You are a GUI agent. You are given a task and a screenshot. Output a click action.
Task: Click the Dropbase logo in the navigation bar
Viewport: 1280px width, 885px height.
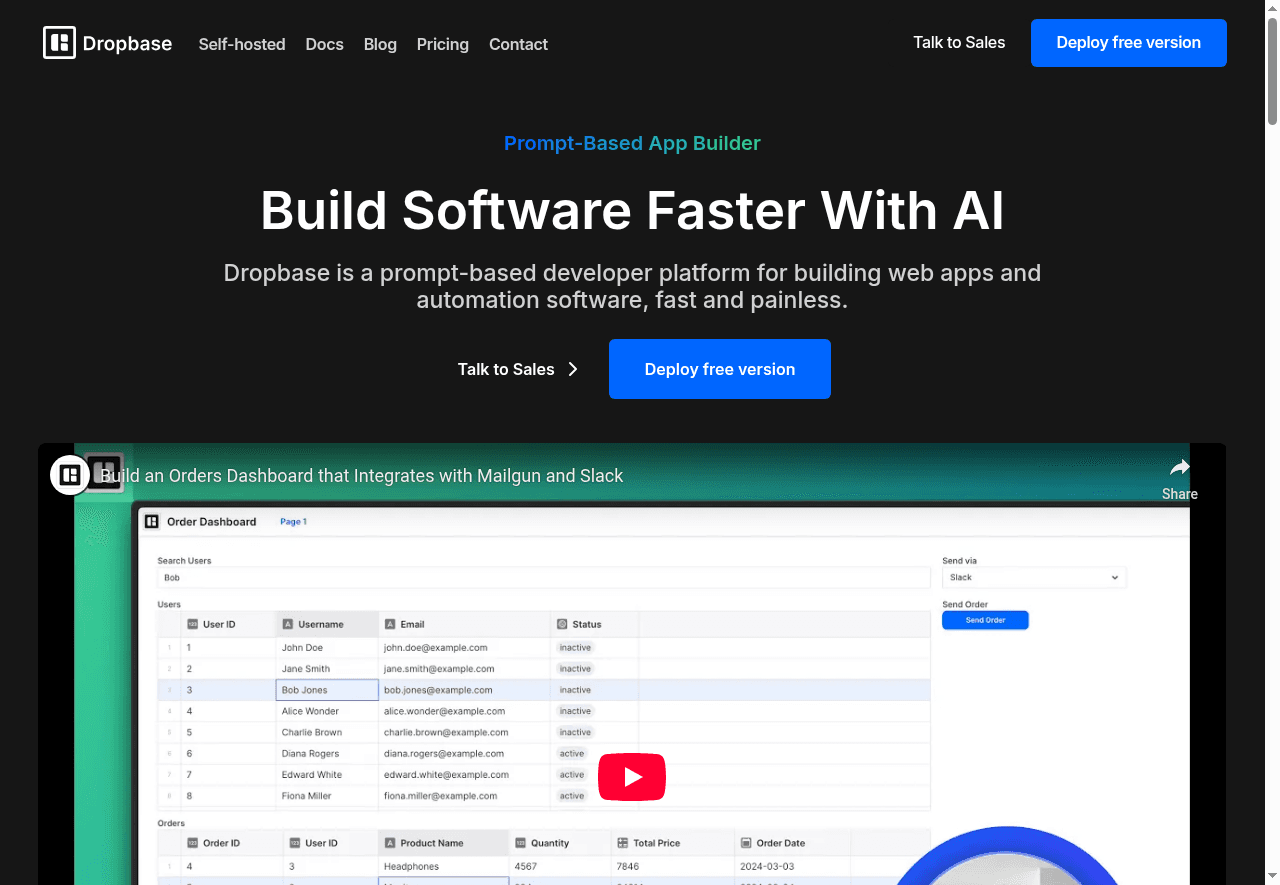coord(107,43)
